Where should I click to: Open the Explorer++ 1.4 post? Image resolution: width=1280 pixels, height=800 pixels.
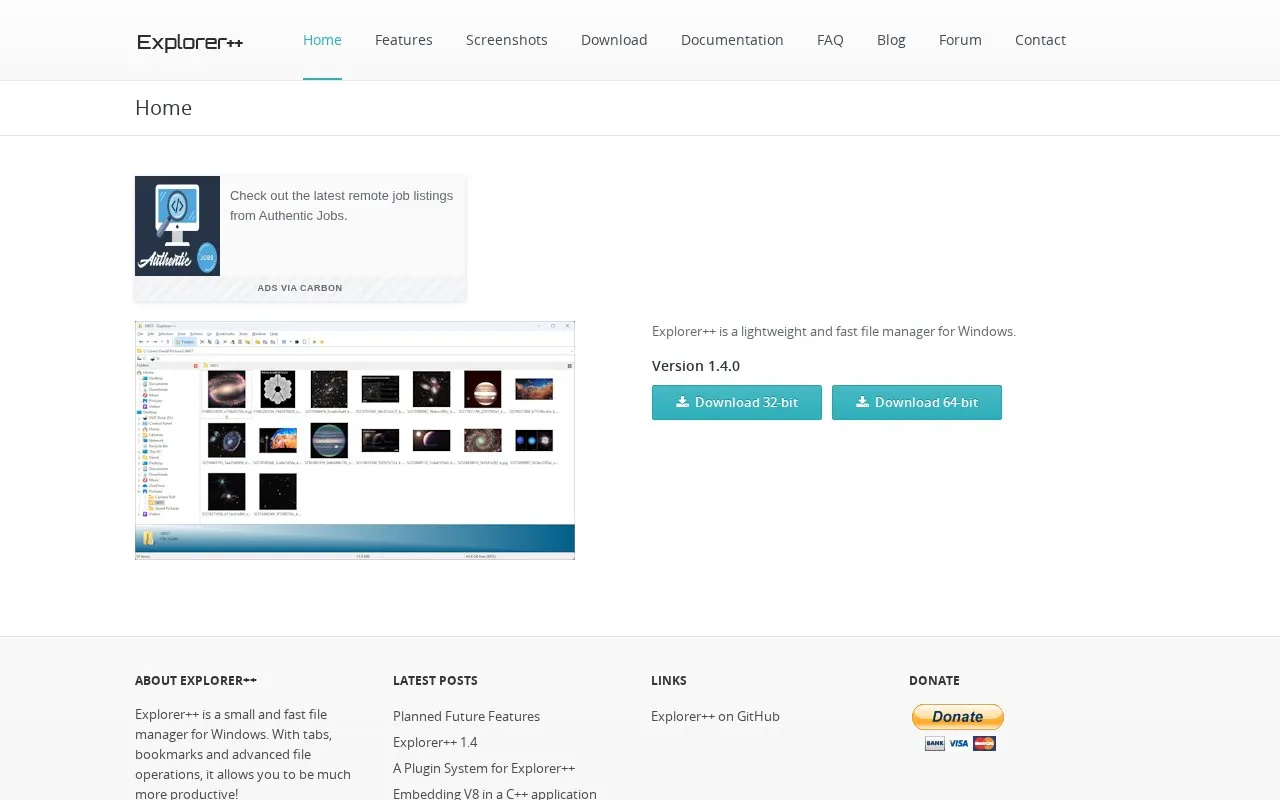click(435, 742)
